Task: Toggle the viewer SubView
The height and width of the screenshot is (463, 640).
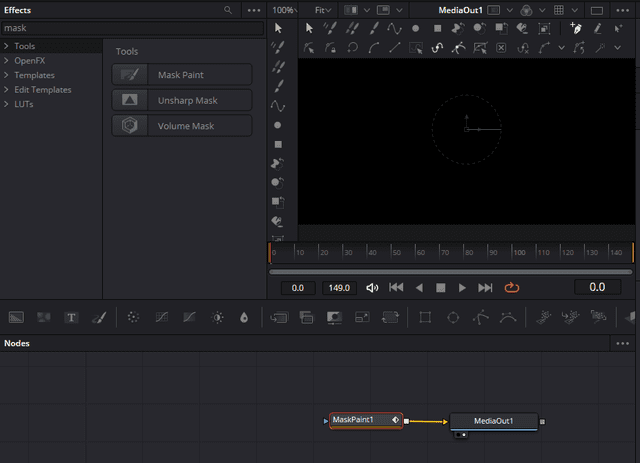Action: pos(383,10)
